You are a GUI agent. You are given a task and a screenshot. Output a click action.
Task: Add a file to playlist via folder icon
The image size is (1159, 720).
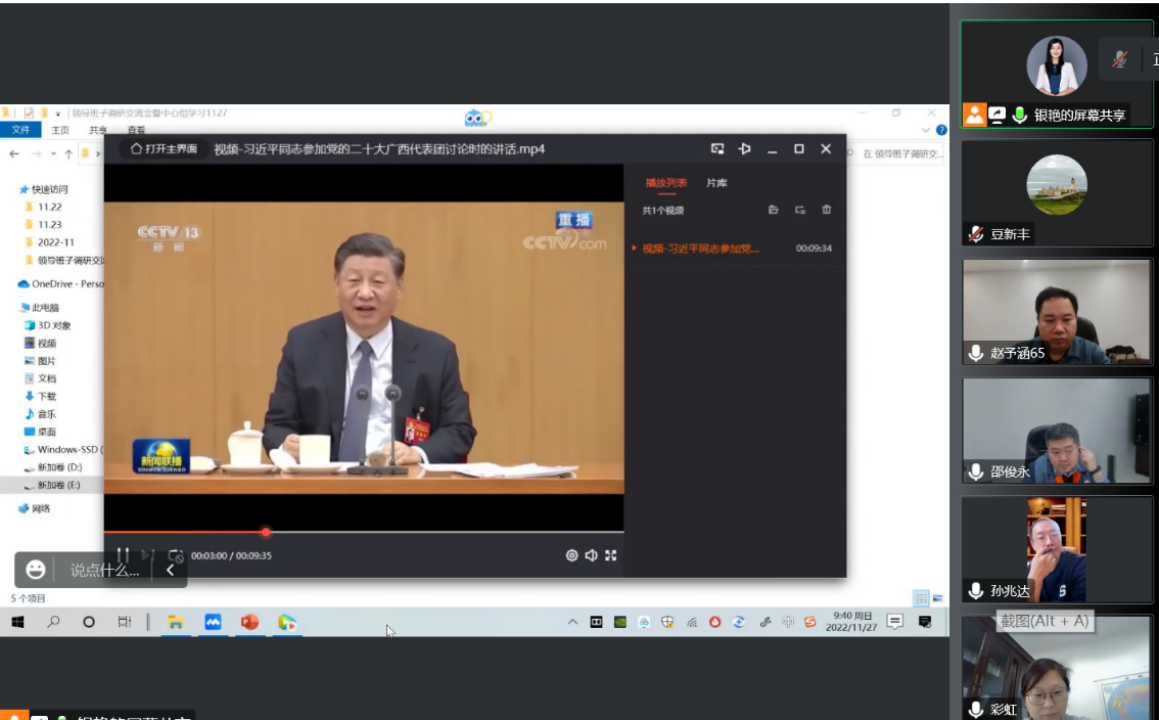click(773, 210)
